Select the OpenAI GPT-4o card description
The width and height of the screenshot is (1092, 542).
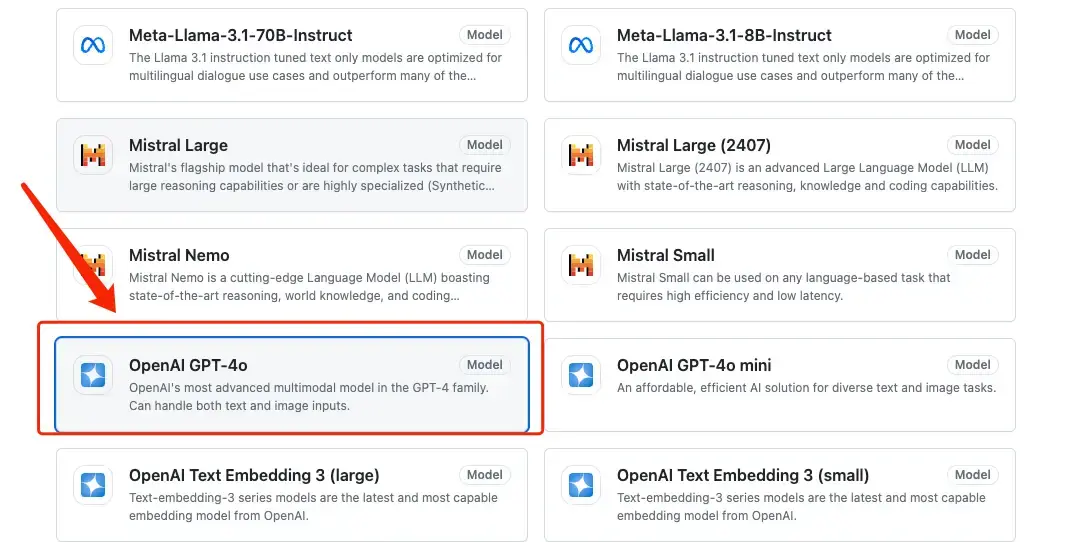308,397
